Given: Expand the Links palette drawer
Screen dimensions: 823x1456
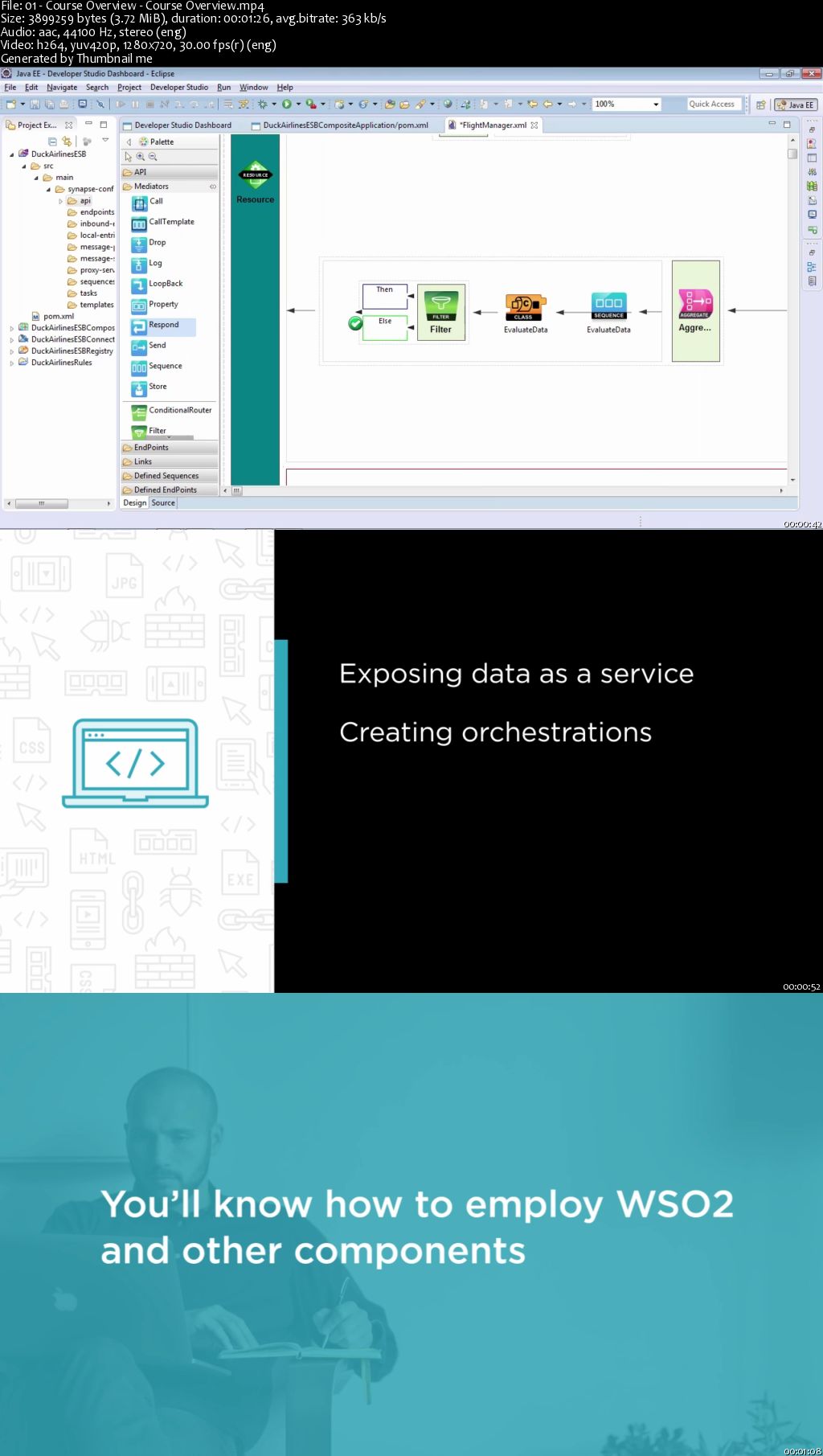Looking at the screenshot, I should pos(170,462).
